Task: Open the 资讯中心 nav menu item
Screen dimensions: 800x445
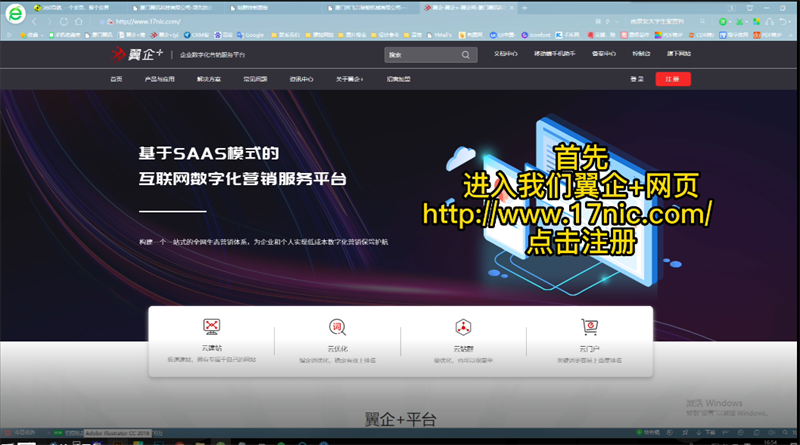Action: point(302,79)
